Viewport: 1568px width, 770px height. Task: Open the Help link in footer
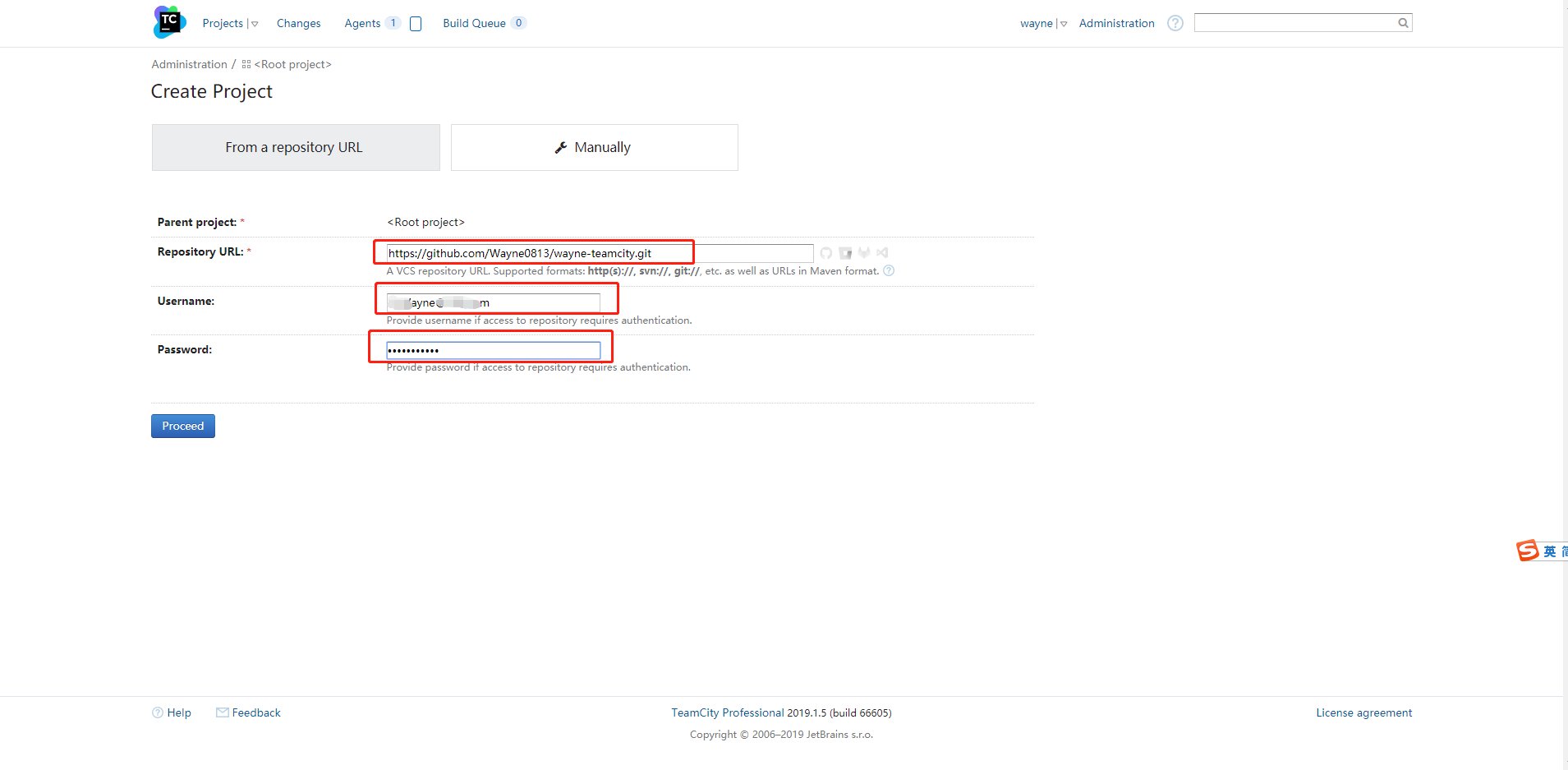point(179,712)
